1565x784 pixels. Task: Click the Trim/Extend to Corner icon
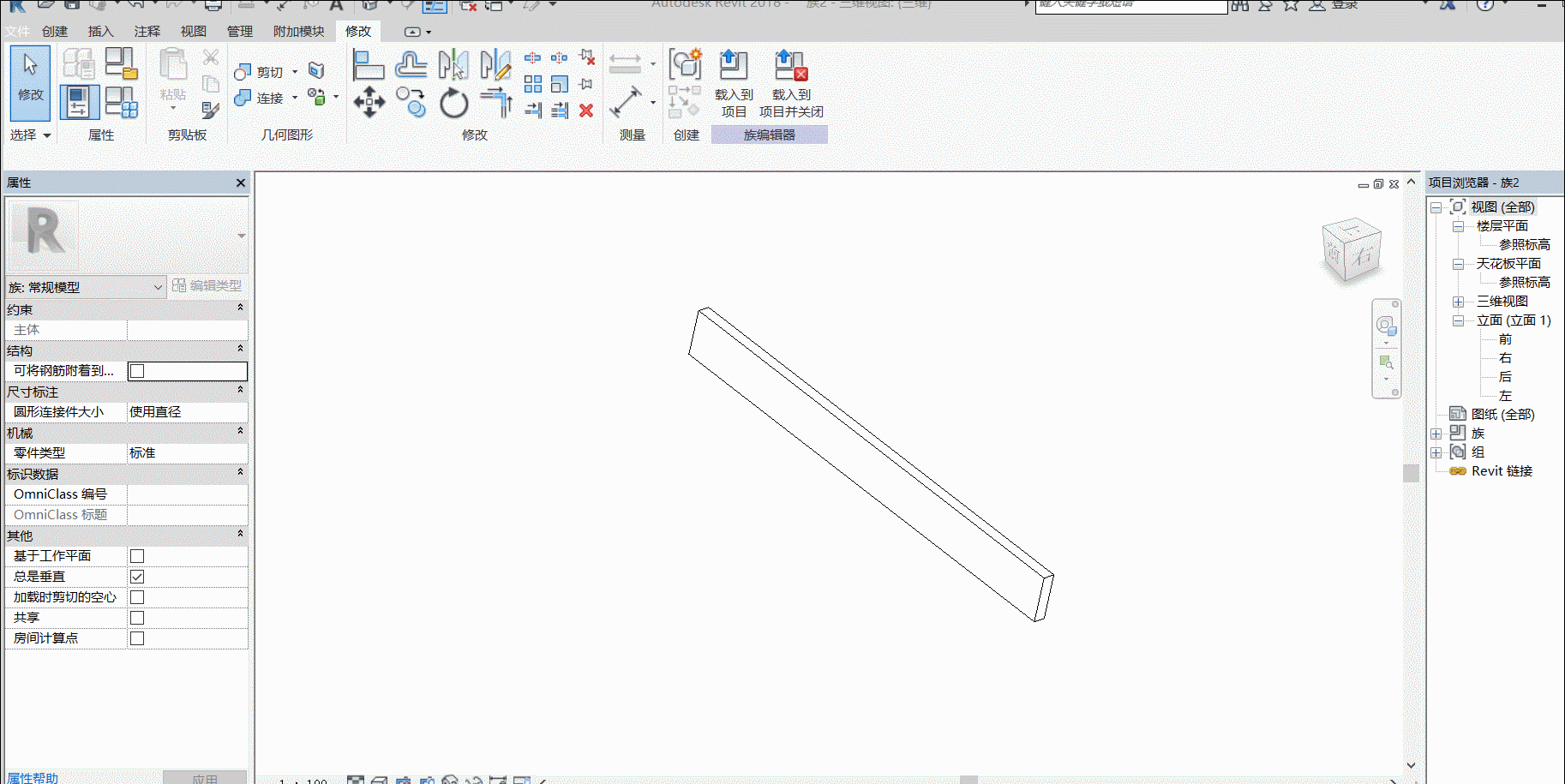[x=495, y=103]
